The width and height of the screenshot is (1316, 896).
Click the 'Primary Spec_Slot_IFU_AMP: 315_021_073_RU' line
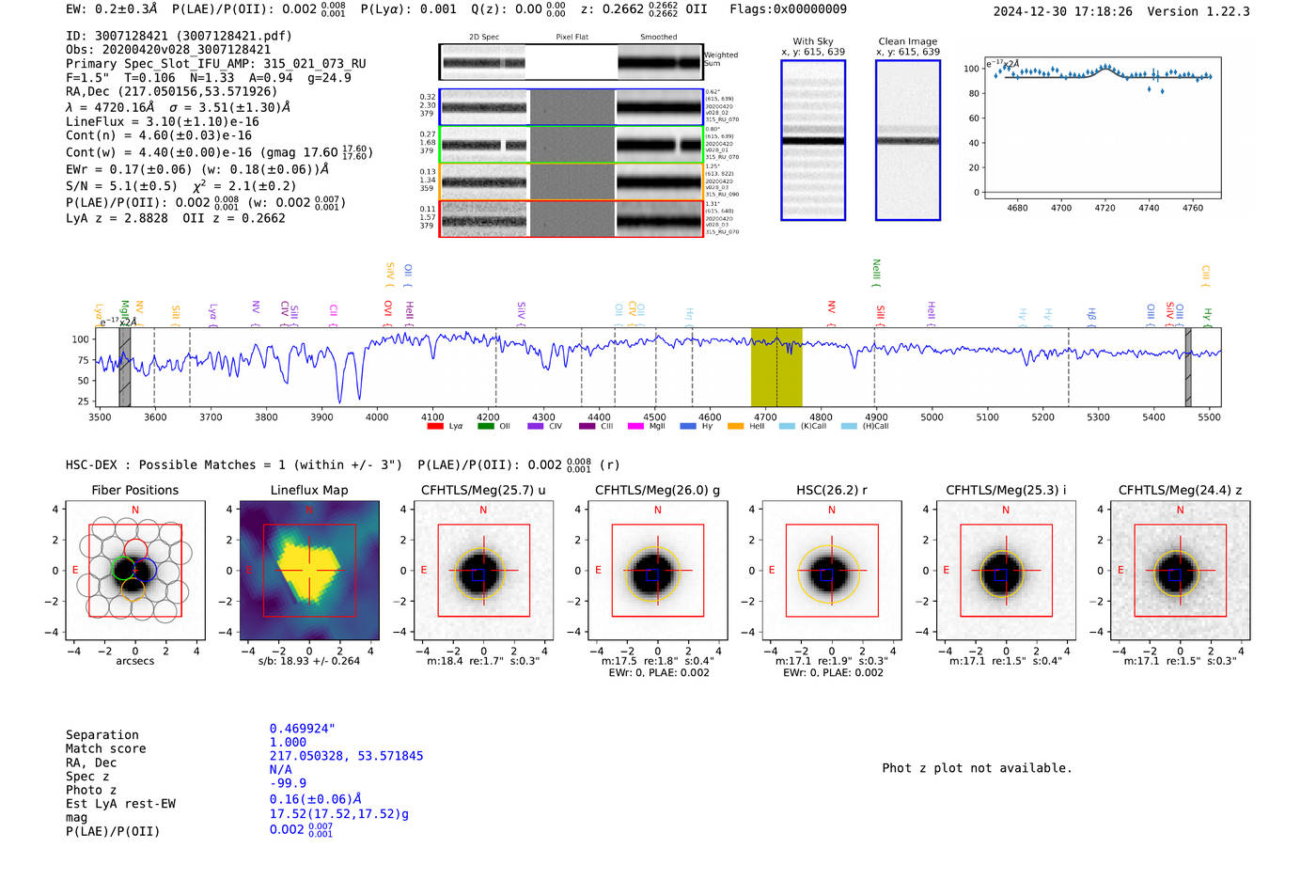[216, 64]
